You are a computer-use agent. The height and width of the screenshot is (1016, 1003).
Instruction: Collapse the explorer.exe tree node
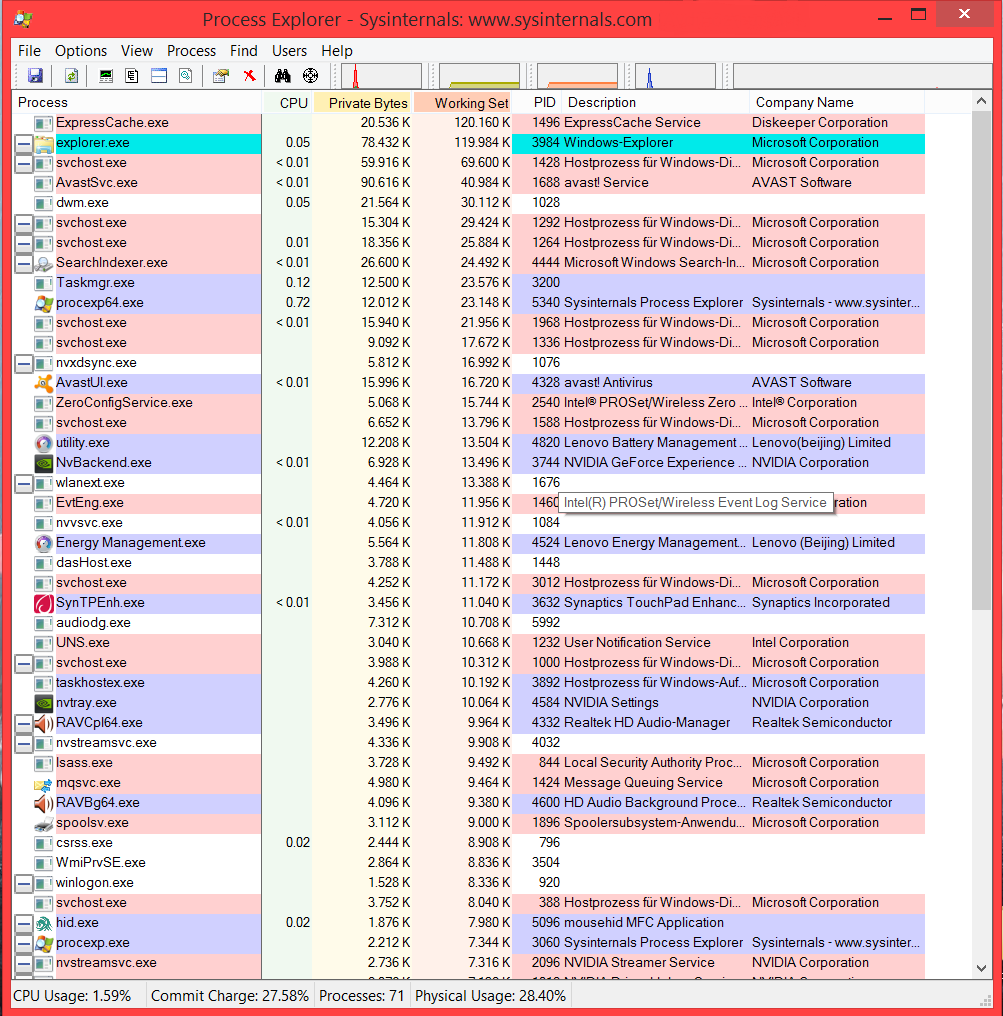[24, 144]
